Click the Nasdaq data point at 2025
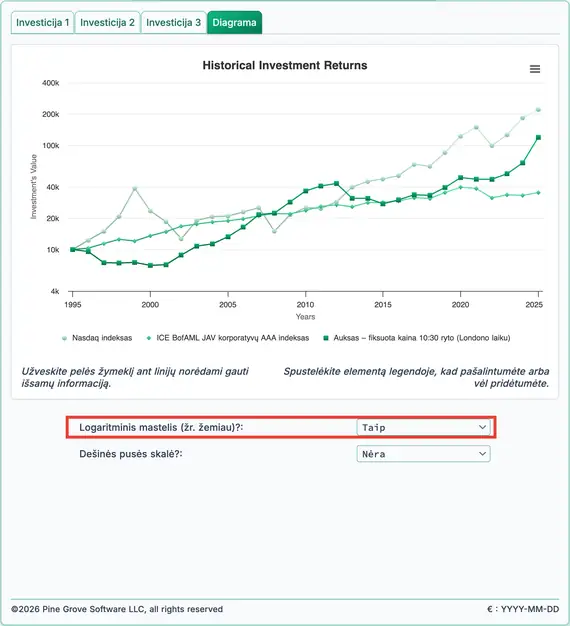Image resolution: width=570 pixels, height=626 pixels. [x=538, y=109]
